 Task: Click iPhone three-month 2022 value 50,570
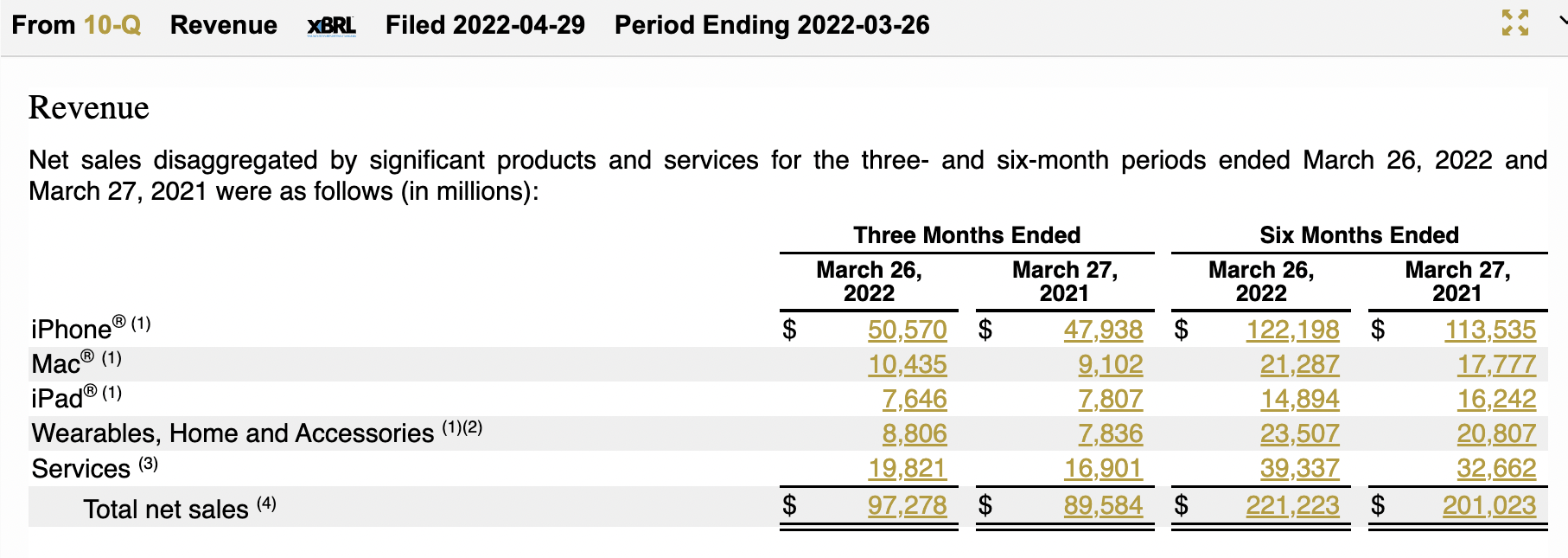point(907,330)
